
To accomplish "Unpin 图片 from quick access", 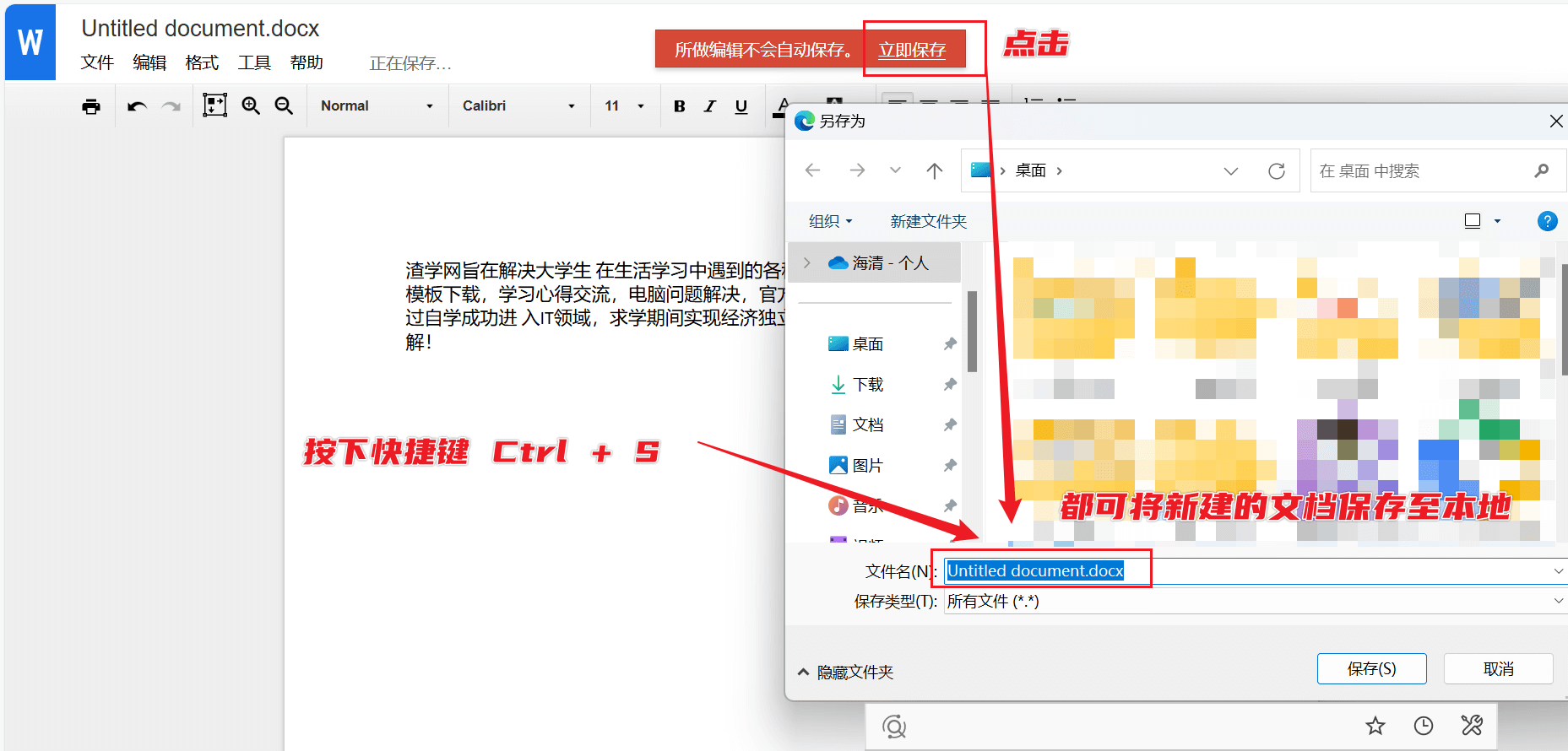I will (950, 466).
